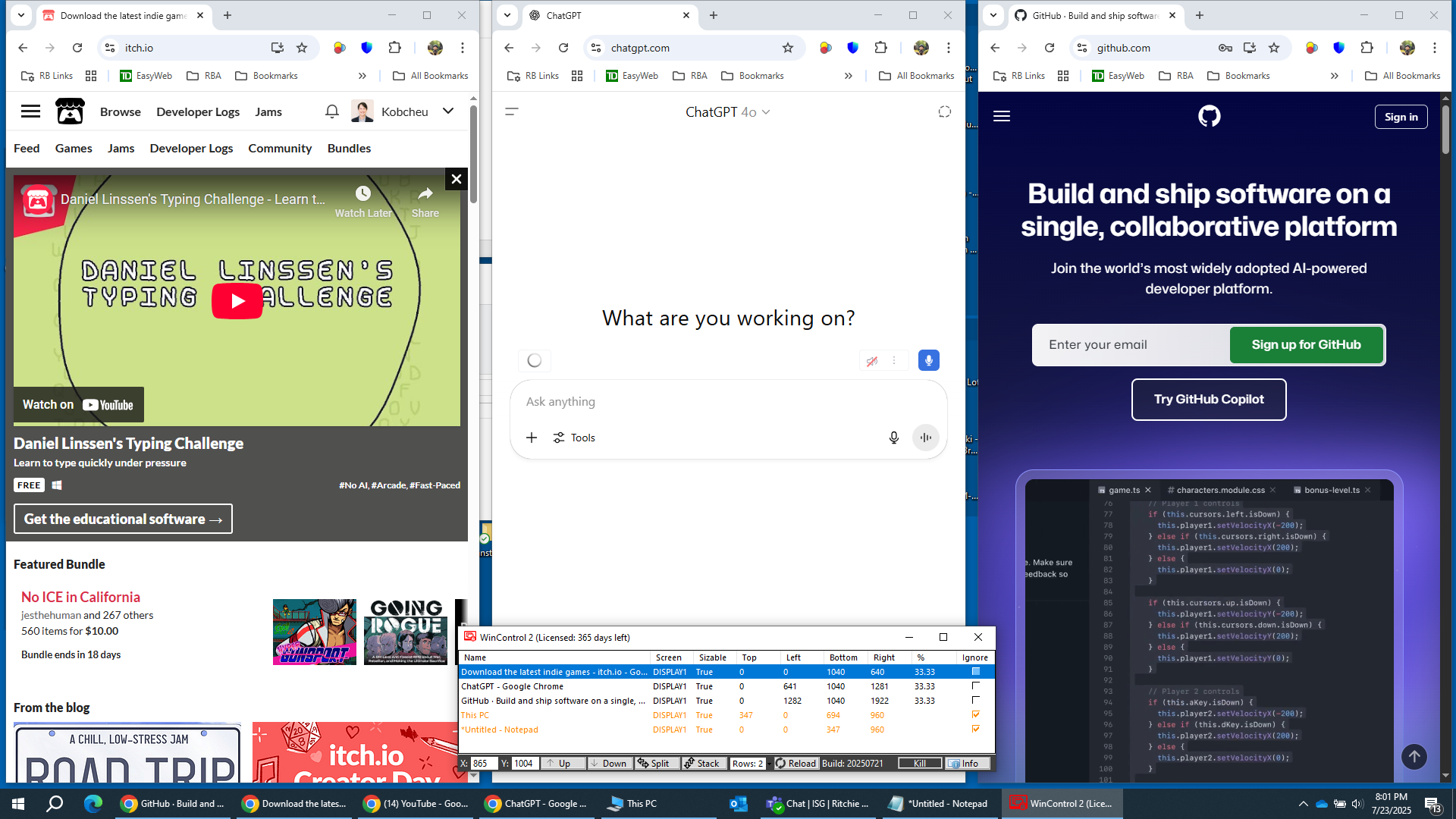Viewport: 1456px width, 819px height.
Task: Open the No ICE in California bundle link
Action: click(80, 598)
